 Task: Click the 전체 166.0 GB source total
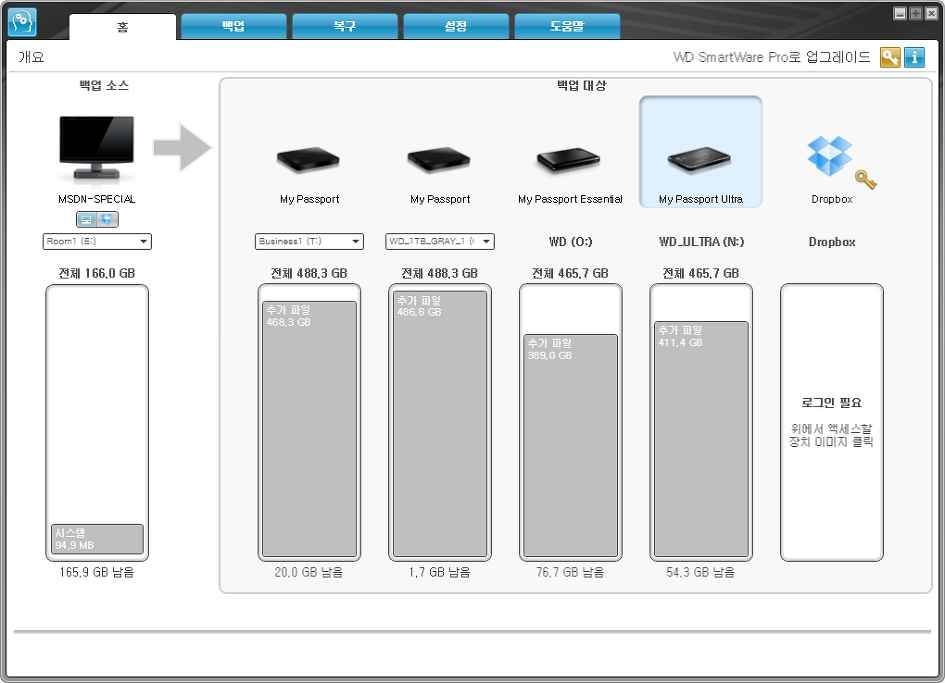point(96,273)
